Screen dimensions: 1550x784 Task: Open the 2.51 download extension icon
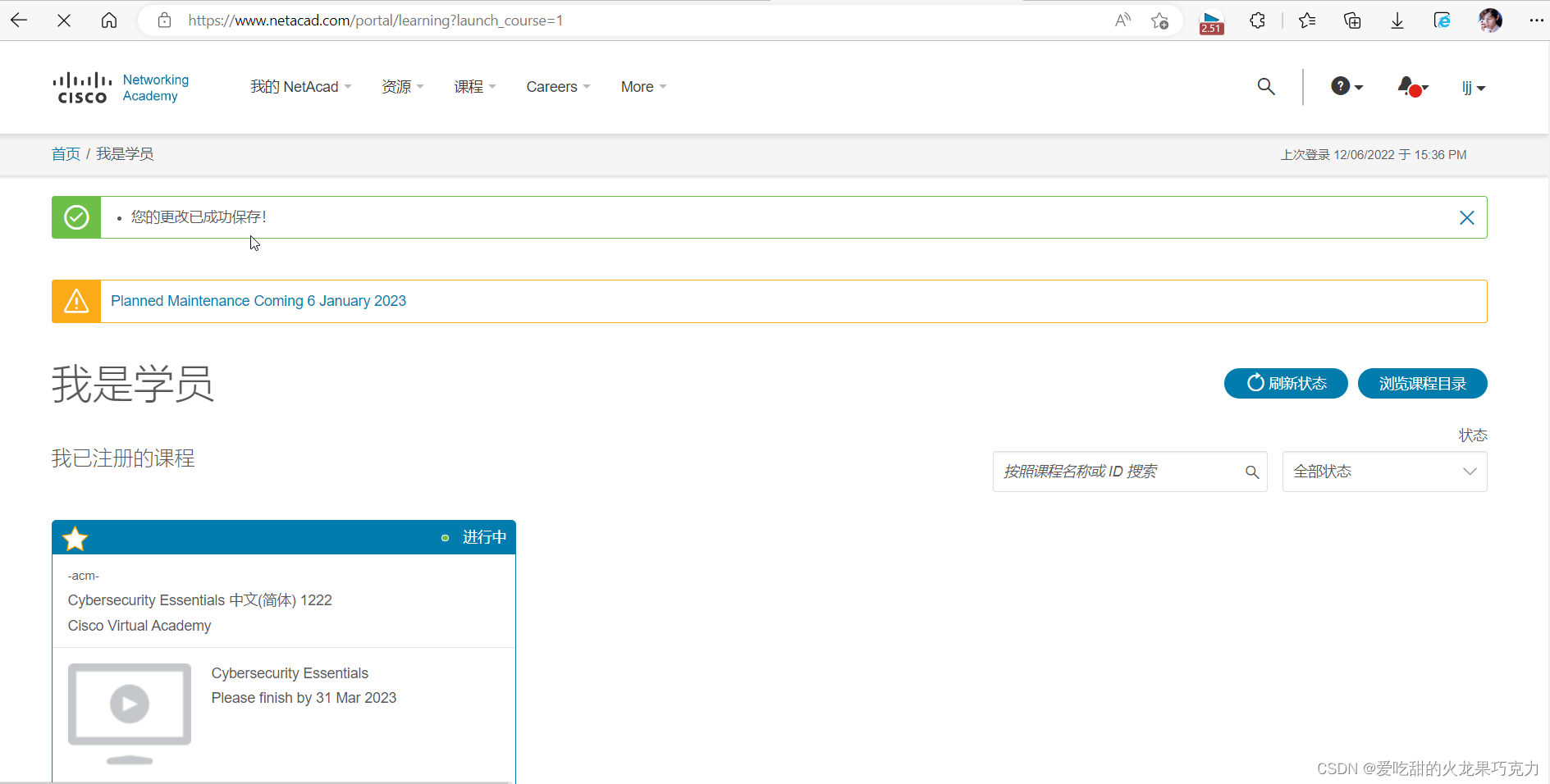(x=1211, y=21)
